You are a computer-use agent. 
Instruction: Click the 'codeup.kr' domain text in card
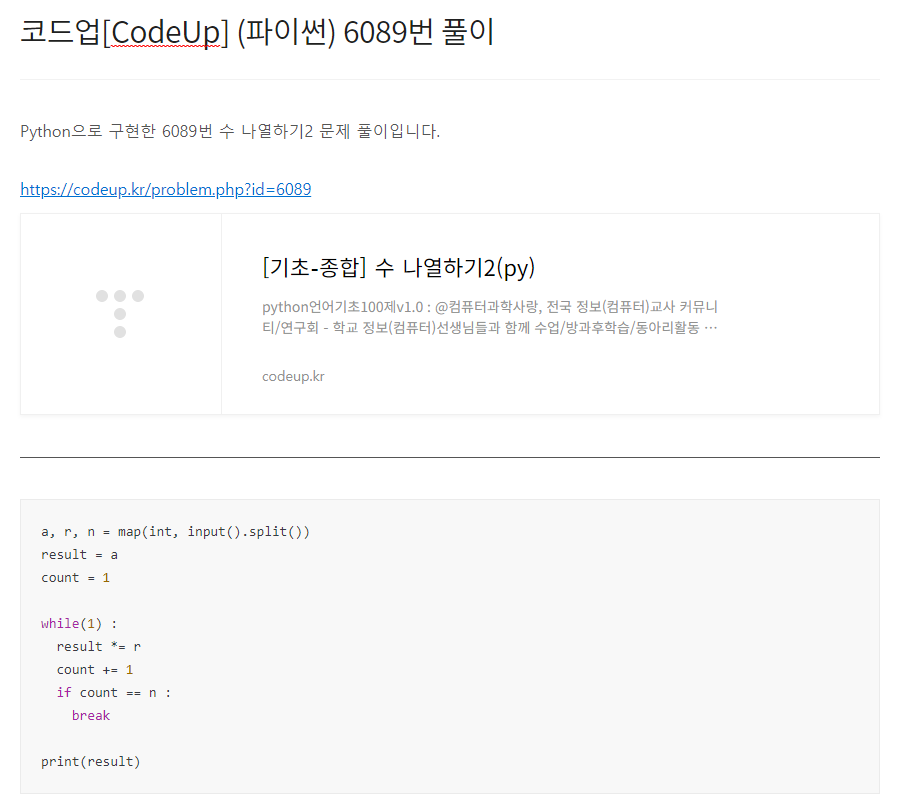coord(293,376)
